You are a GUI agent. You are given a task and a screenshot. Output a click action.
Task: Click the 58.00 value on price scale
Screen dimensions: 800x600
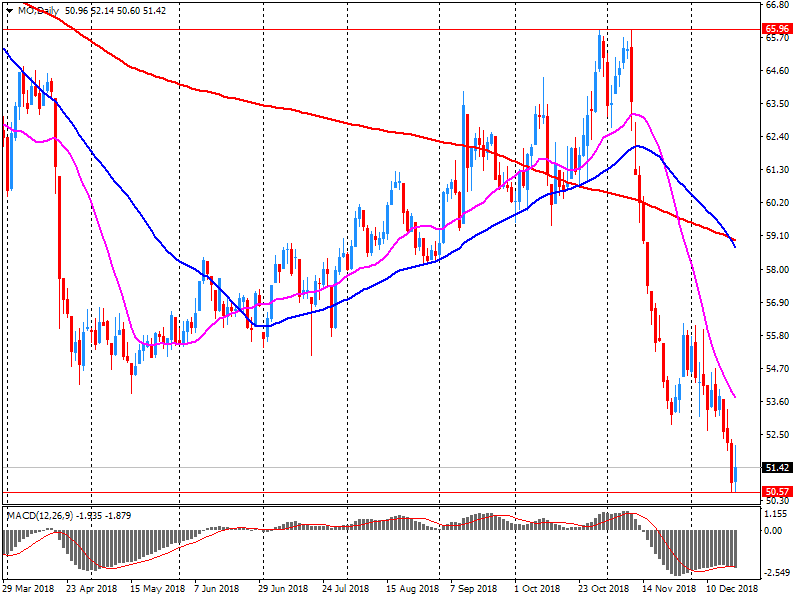[x=778, y=269]
